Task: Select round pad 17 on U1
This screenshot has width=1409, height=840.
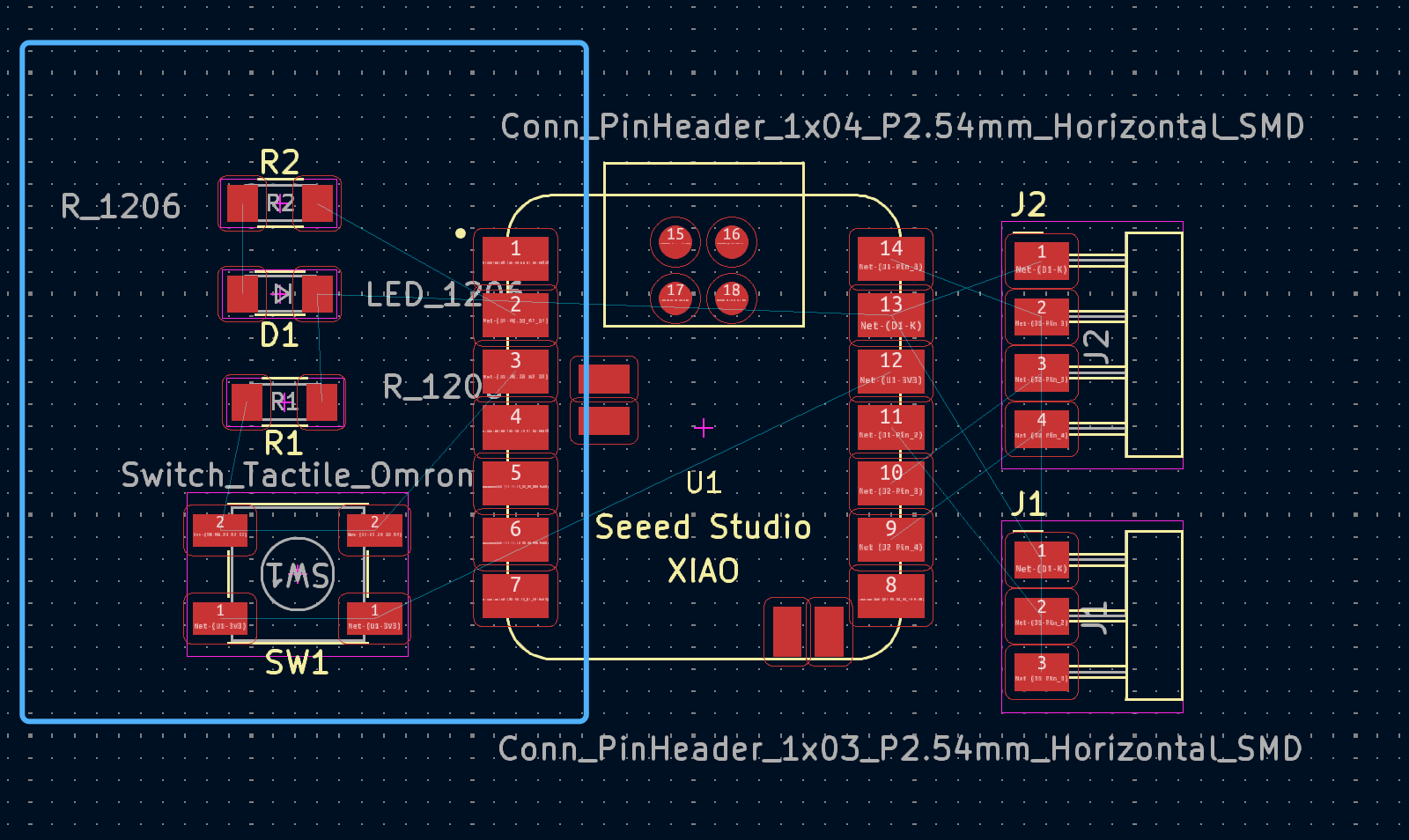Action: [x=675, y=298]
